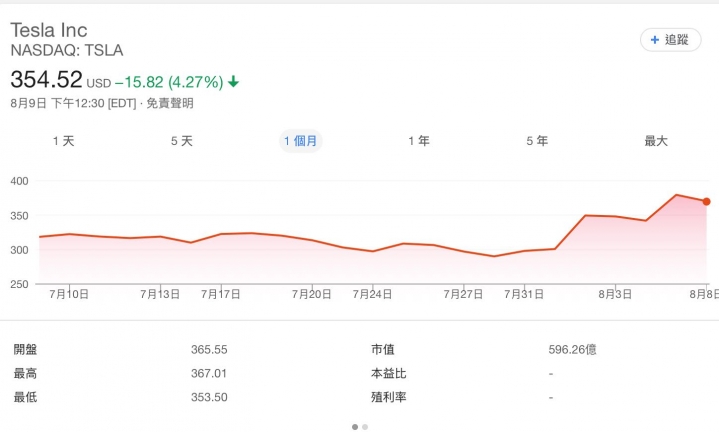Select the 1 個月 time range tab

click(301, 141)
